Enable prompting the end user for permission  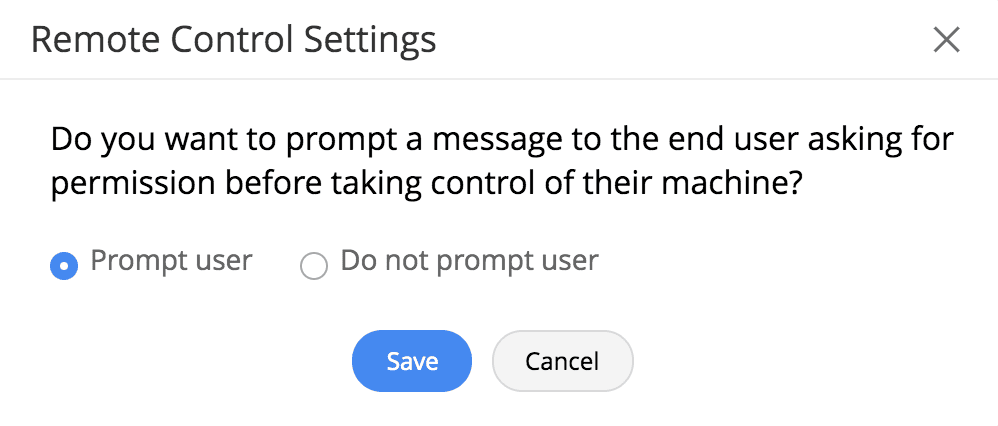64,266
